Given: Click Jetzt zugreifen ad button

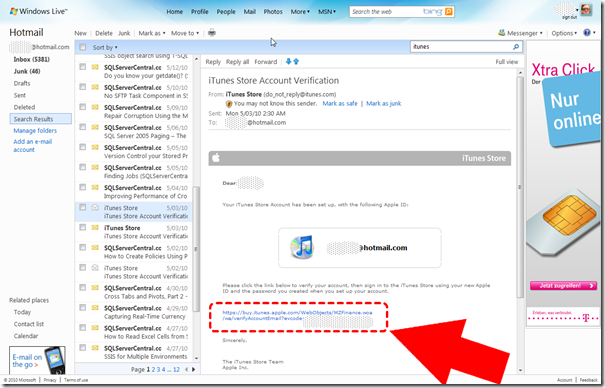Looking at the screenshot, I should (563, 285).
